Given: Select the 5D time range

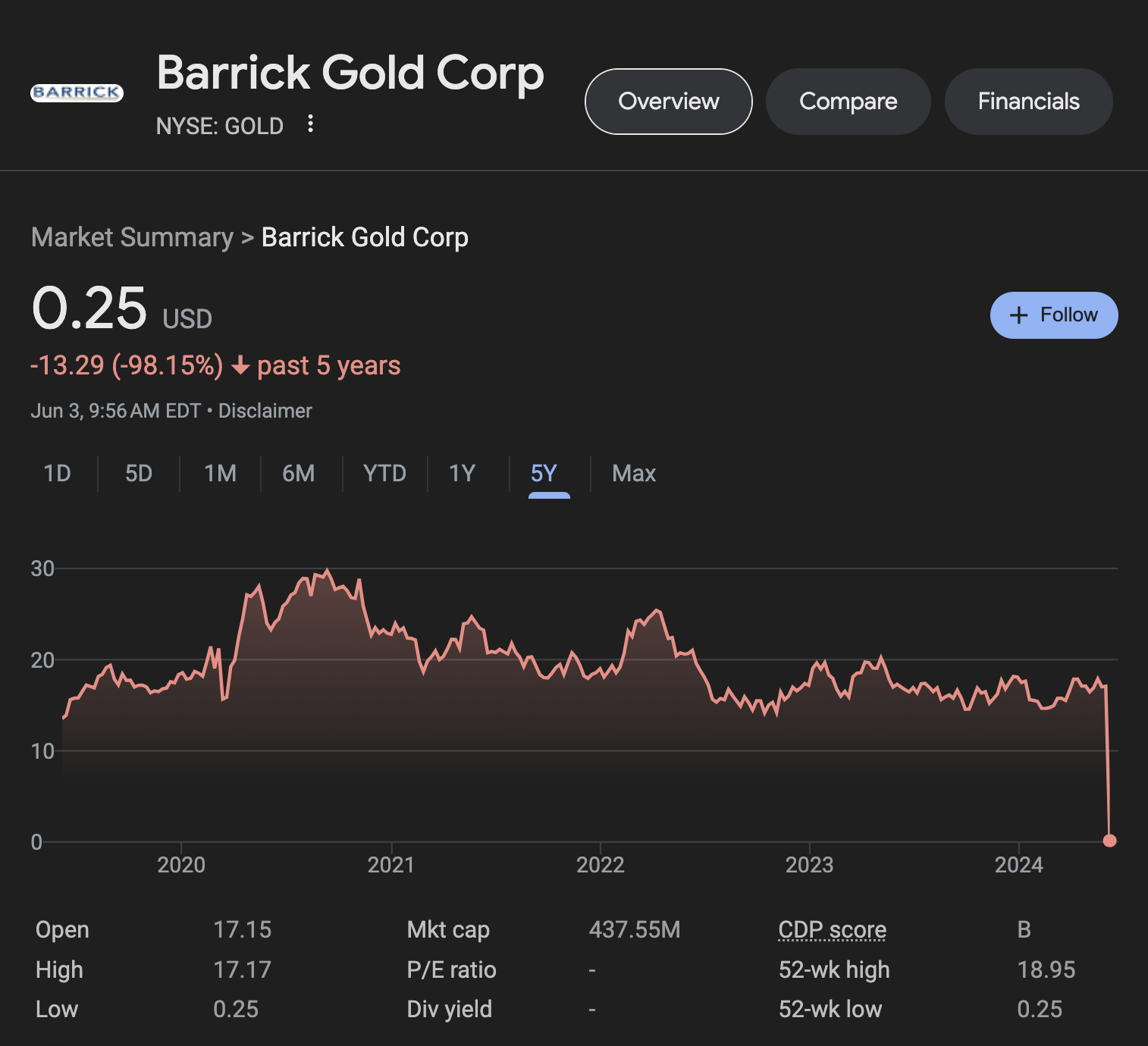Looking at the screenshot, I should (x=139, y=474).
